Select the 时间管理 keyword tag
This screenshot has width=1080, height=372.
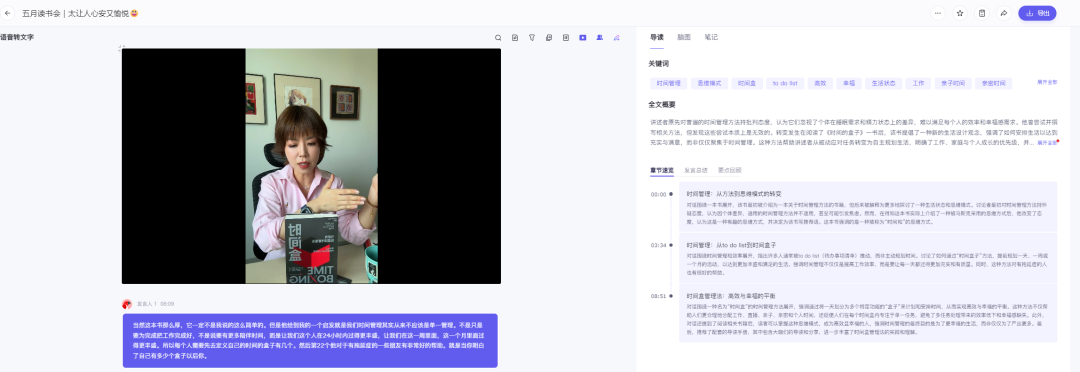pos(669,83)
